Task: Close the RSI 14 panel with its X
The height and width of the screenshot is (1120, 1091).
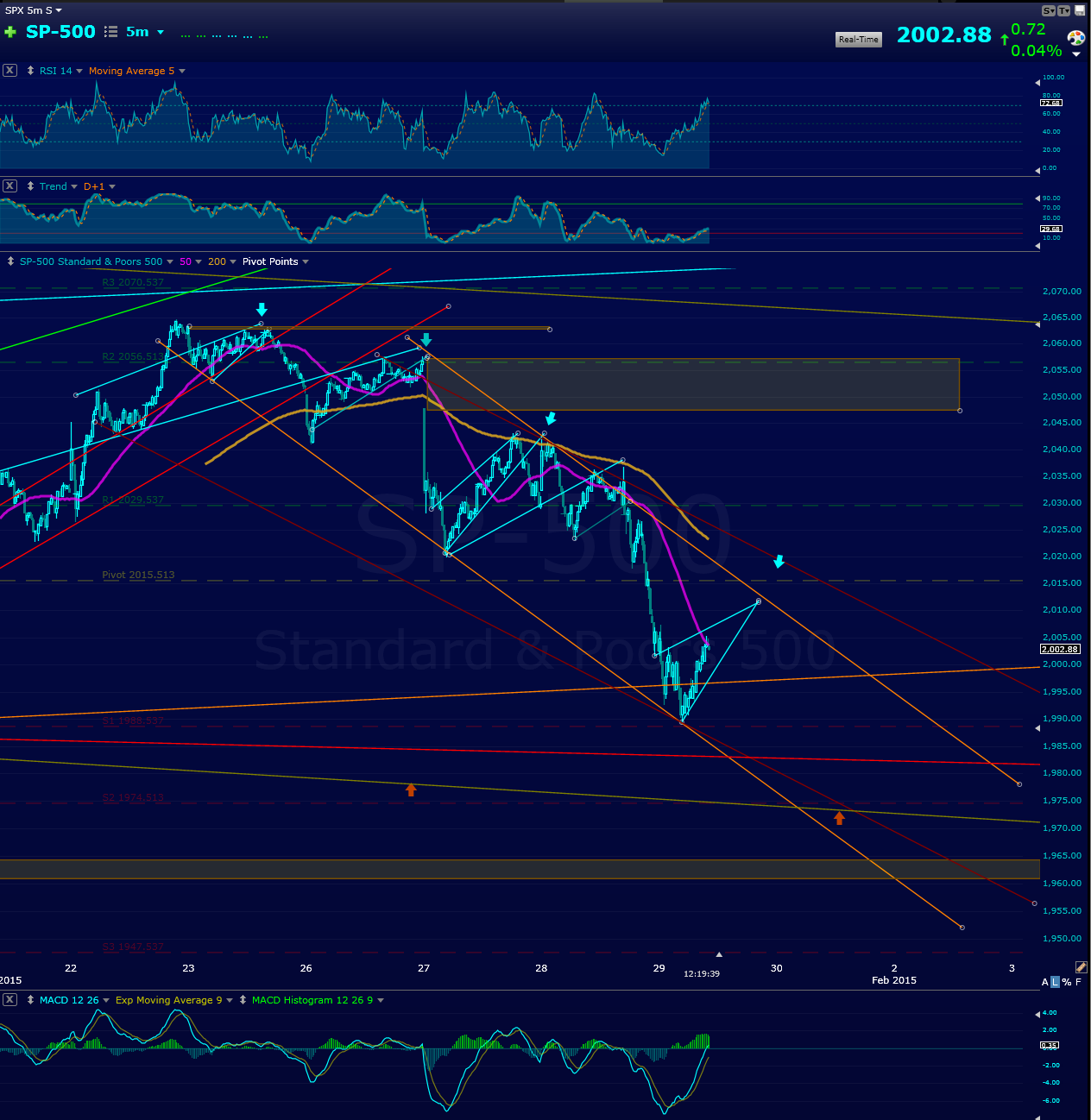Action: [9, 71]
